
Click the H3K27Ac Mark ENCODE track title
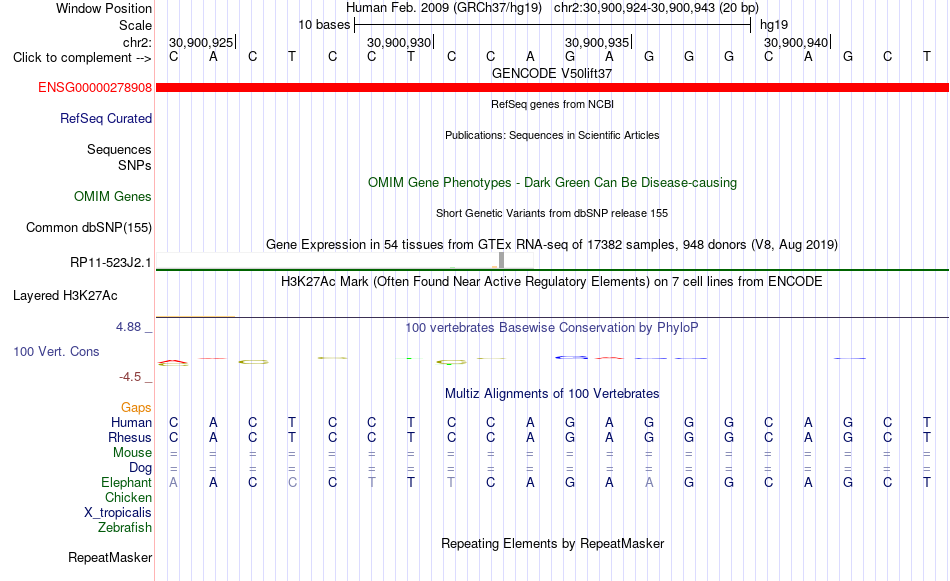tap(552, 282)
